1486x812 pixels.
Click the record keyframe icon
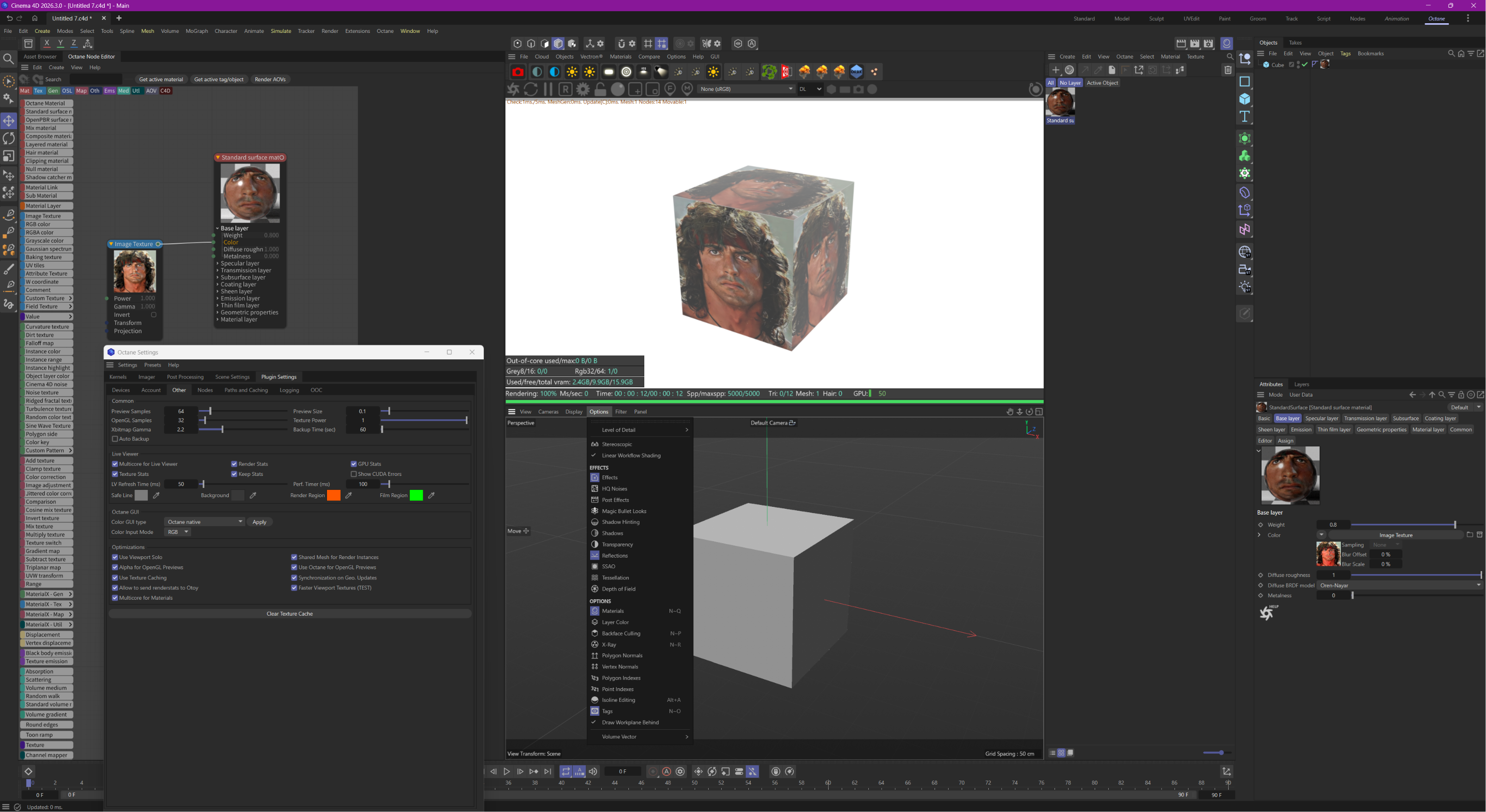[x=653, y=772]
